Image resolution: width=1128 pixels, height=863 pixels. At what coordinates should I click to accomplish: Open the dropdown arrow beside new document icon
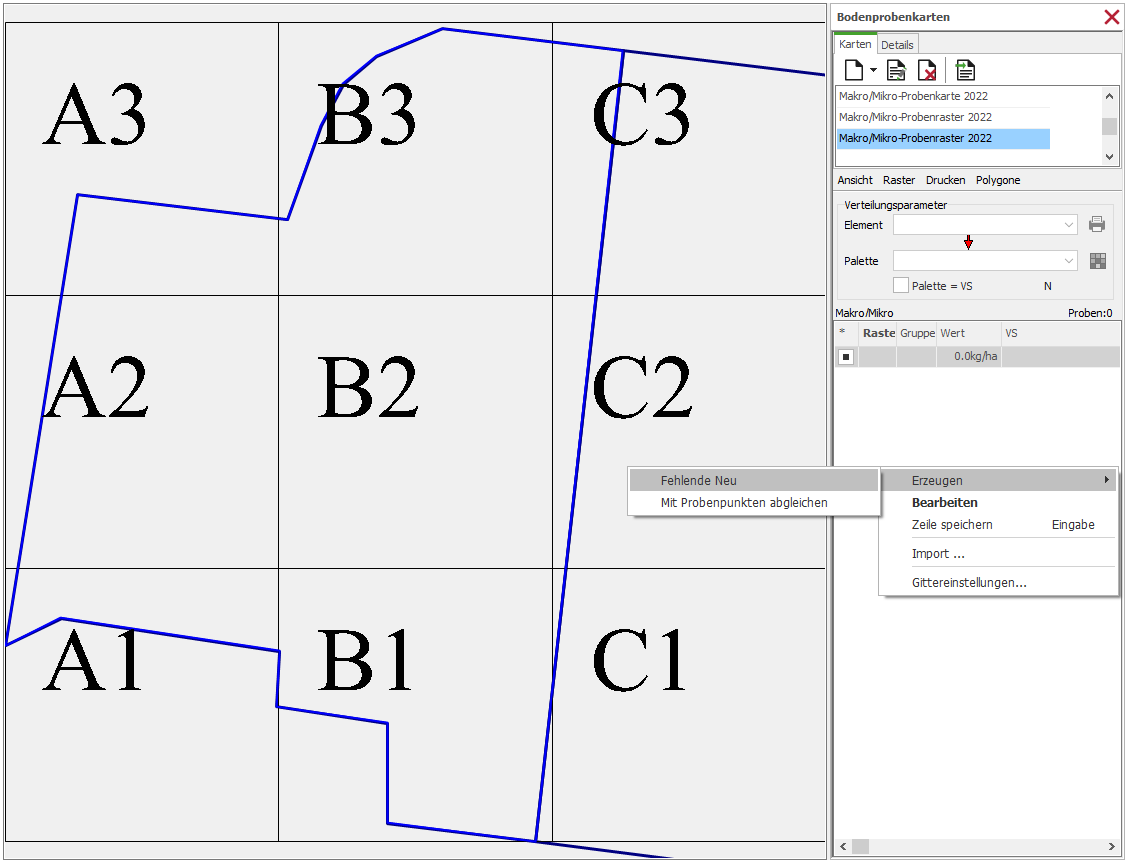[873, 71]
